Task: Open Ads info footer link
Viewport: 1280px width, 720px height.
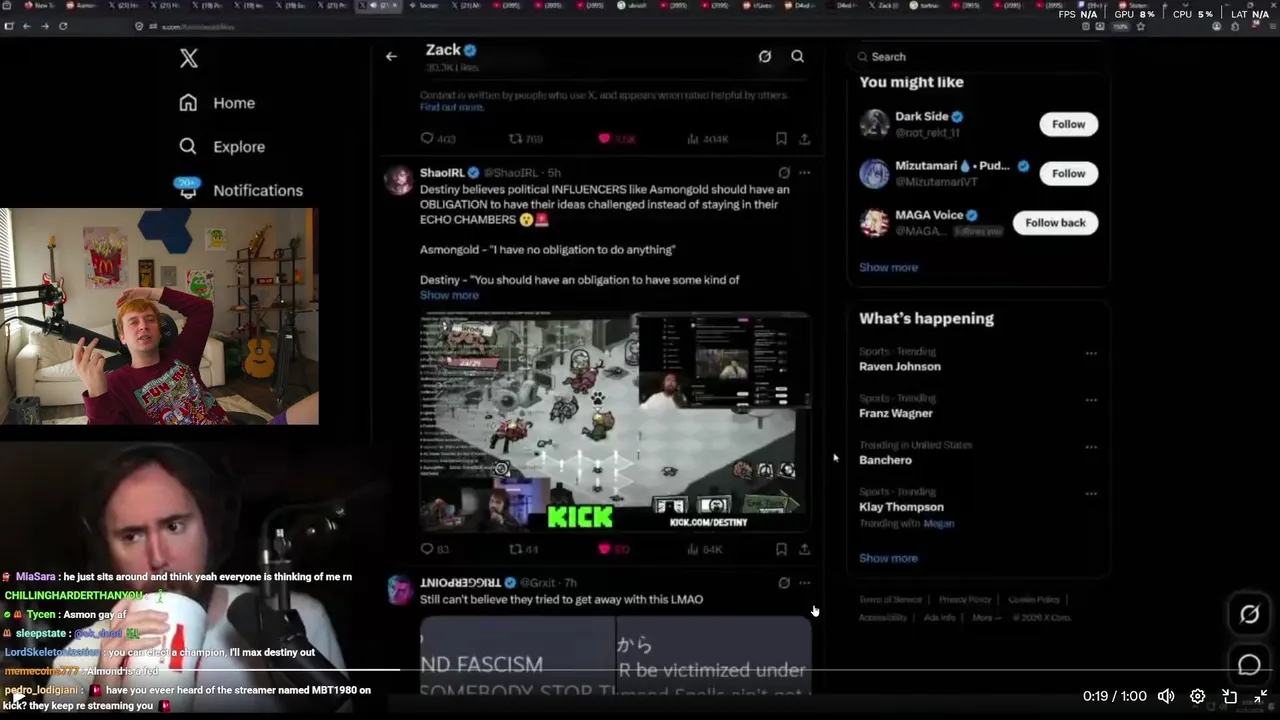Action: pos(939,617)
